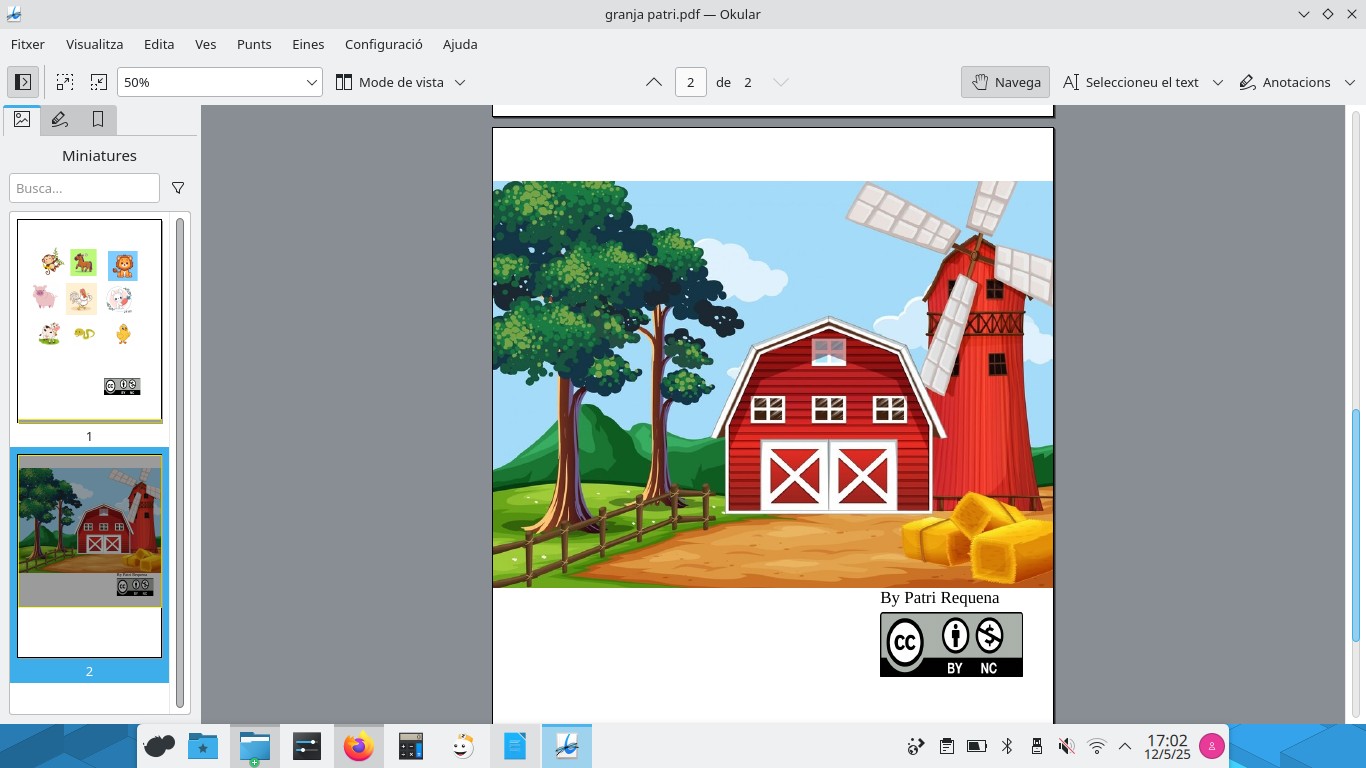Open the Mode de vista dropdown
Screen dimensions: 1366x768
pos(400,82)
